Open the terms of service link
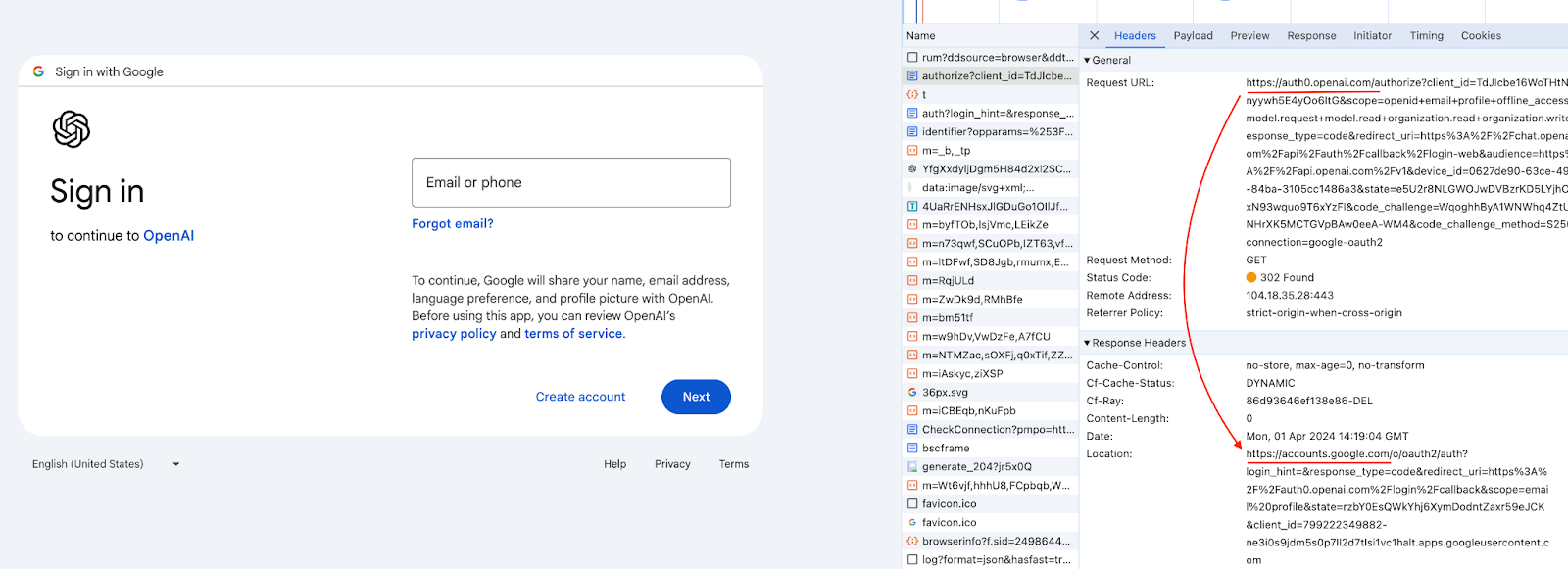The width and height of the screenshot is (1568, 569). point(573,334)
